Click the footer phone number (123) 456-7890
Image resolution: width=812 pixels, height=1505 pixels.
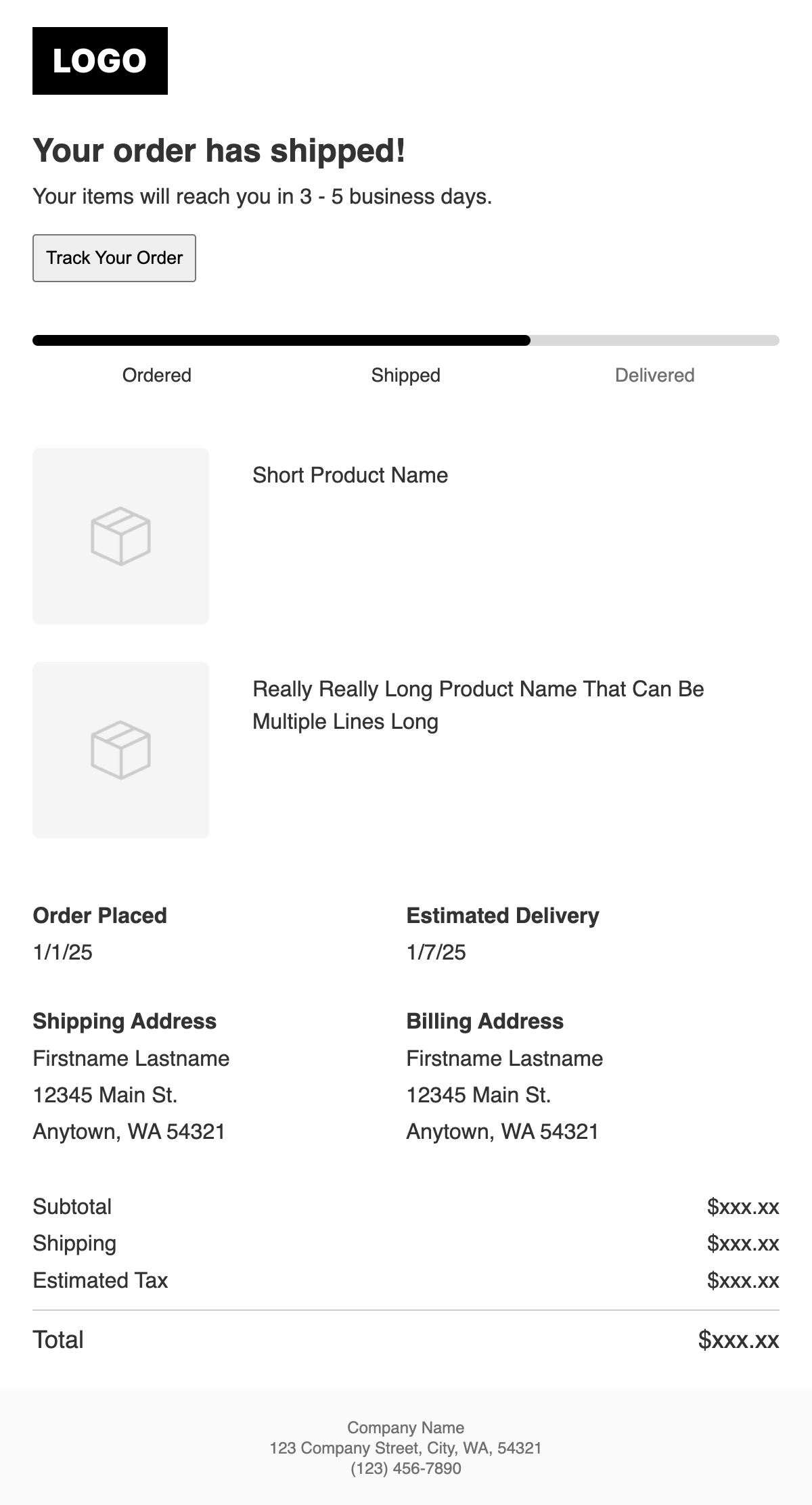pos(405,1468)
